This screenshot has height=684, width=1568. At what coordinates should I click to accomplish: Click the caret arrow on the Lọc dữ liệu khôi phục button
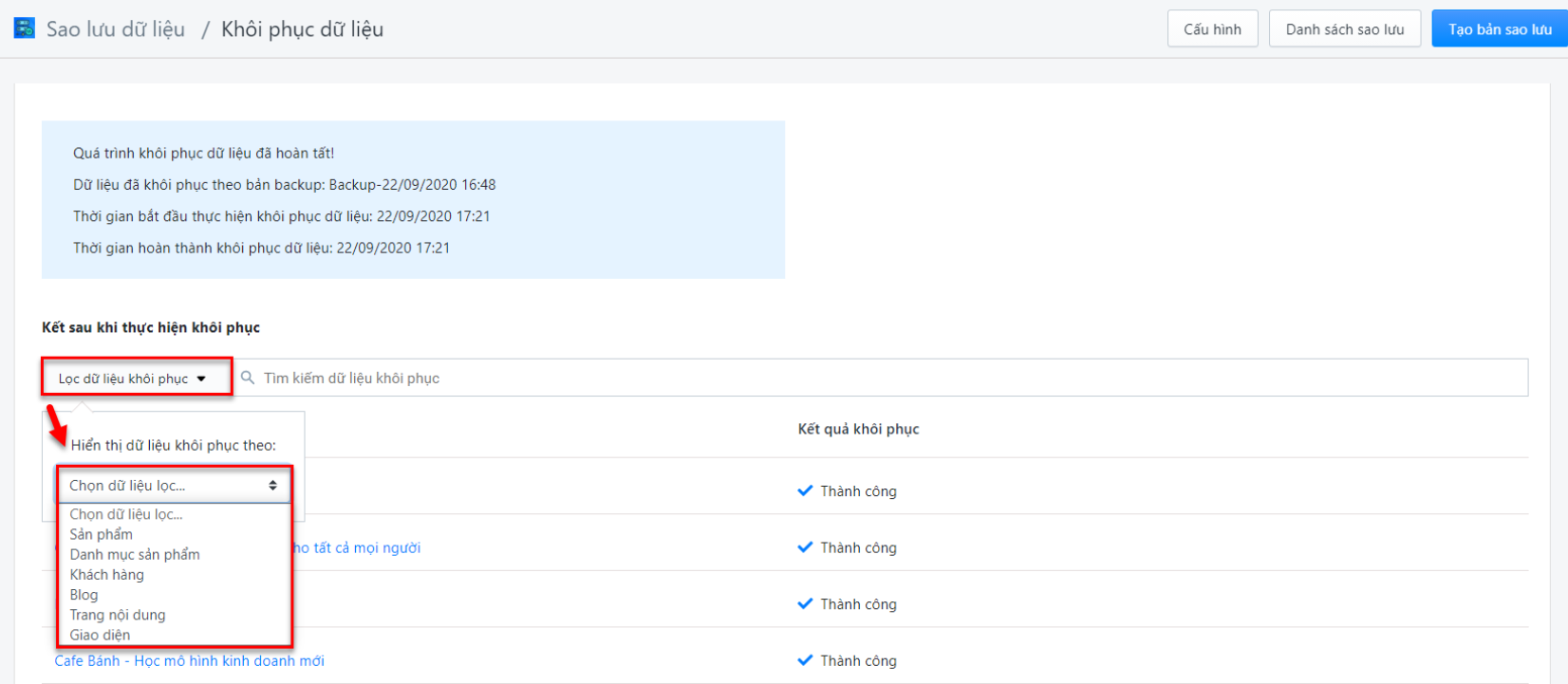(201, 379)
